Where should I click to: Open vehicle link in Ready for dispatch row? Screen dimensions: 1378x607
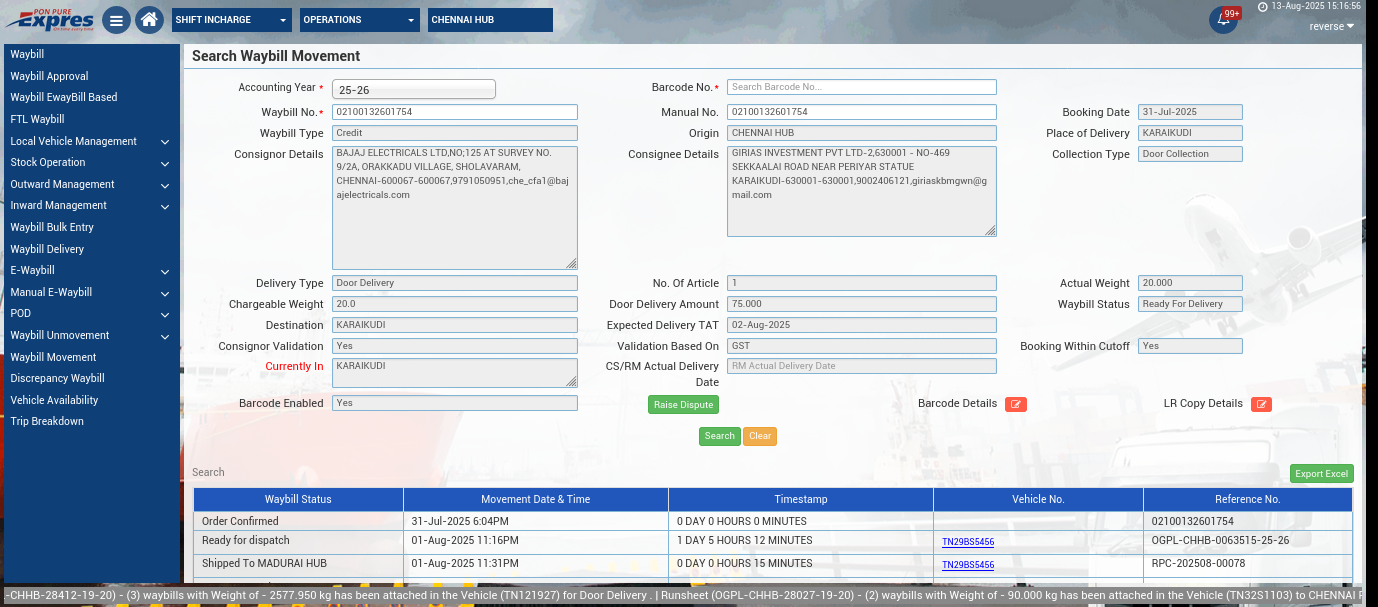point(967,542)
